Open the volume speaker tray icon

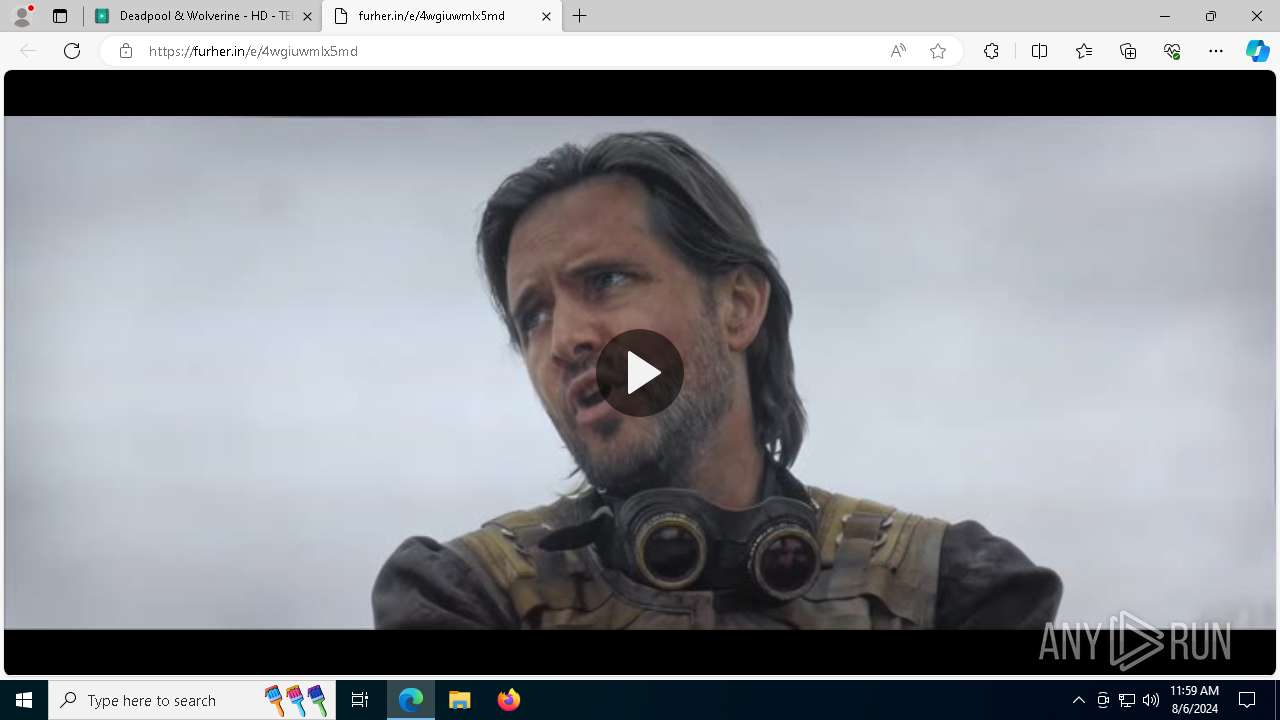point(1151,700)
